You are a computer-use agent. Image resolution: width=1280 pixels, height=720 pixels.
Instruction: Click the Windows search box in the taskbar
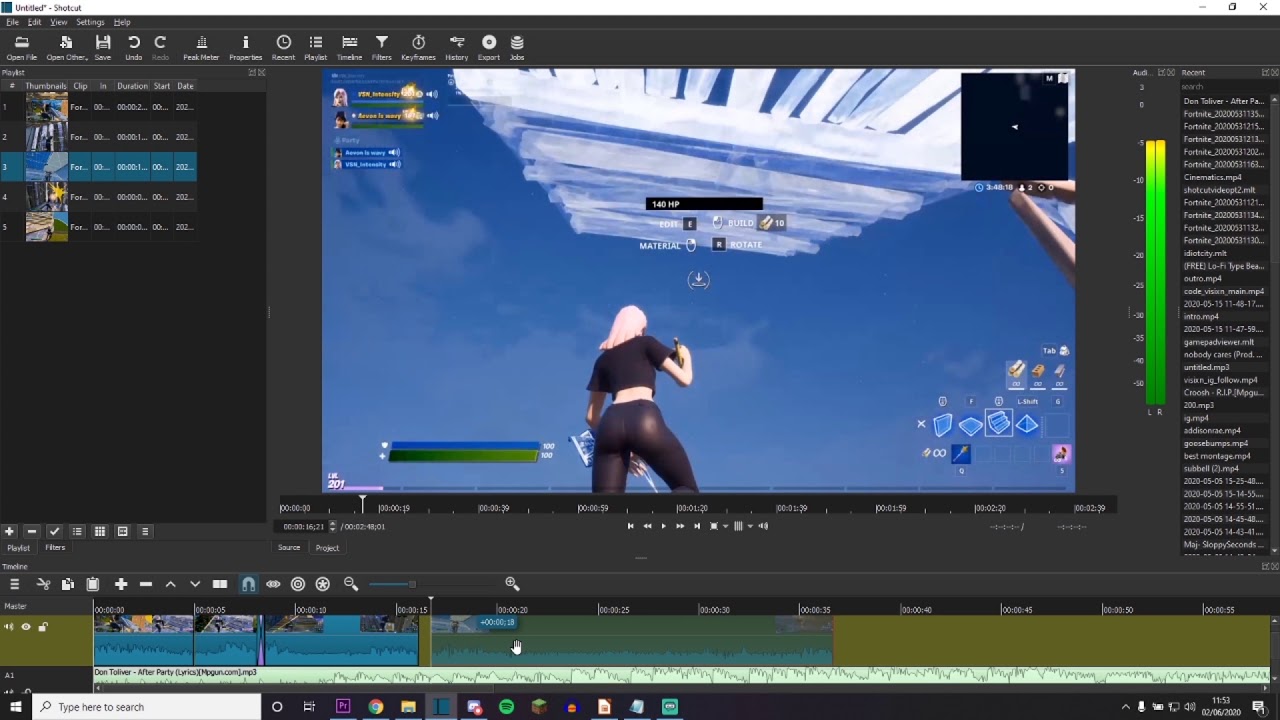coord(148,707)
